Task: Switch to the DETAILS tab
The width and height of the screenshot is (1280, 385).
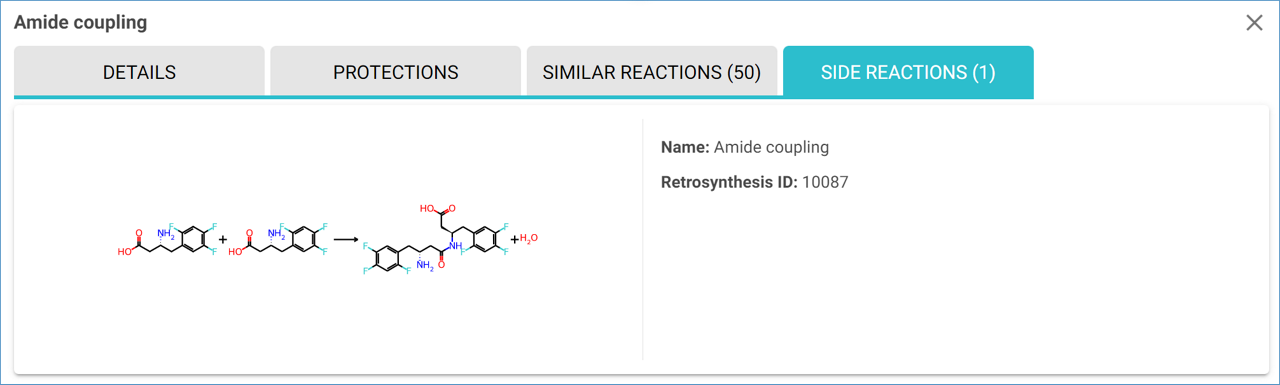Action: point(139,72)
